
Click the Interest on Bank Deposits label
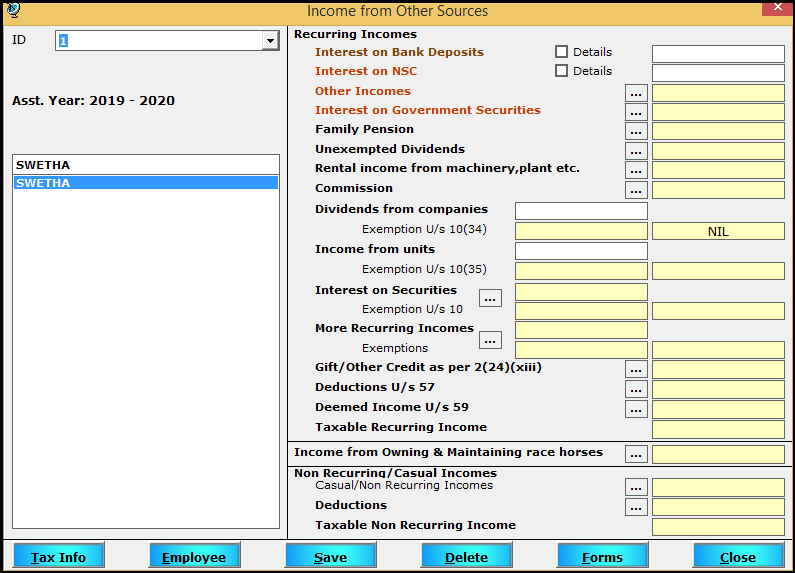tap(399, 52)
